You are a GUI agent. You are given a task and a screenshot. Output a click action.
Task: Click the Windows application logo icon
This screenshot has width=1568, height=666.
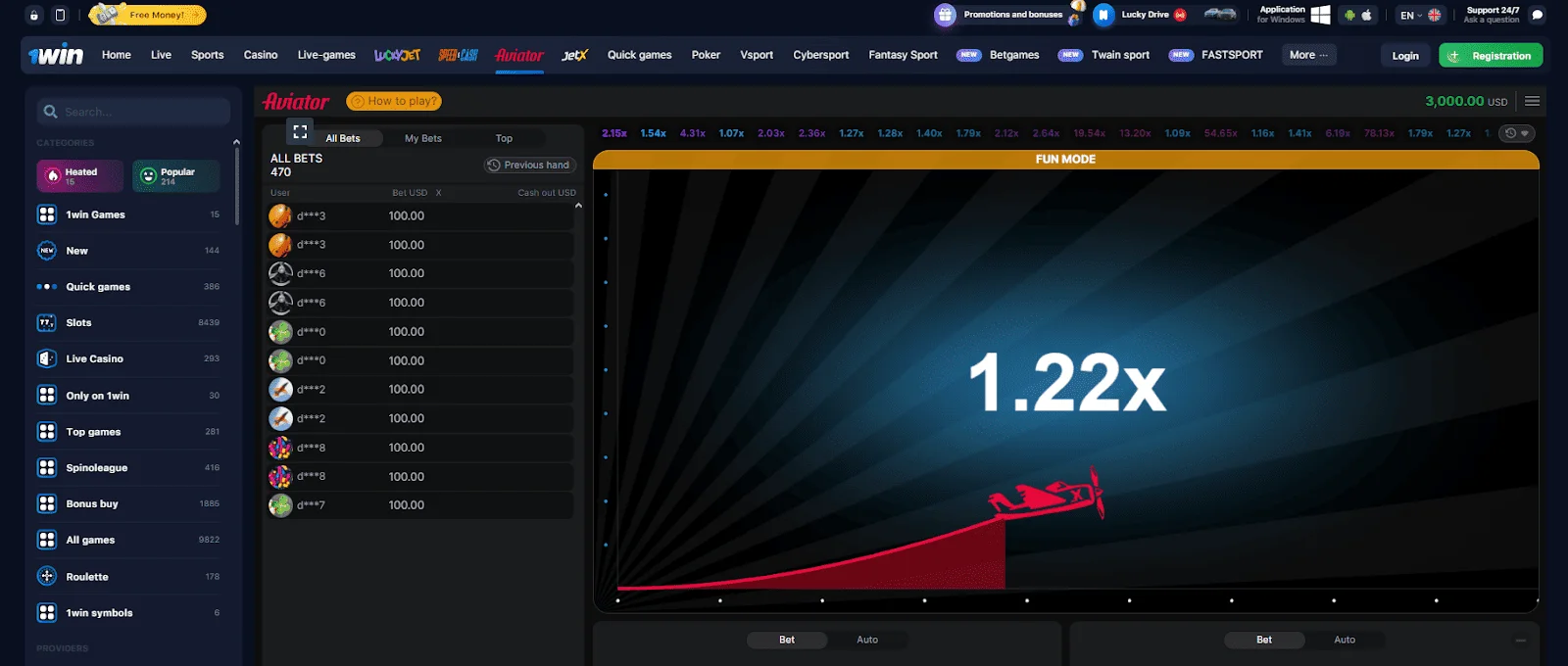click(1320, 15)
